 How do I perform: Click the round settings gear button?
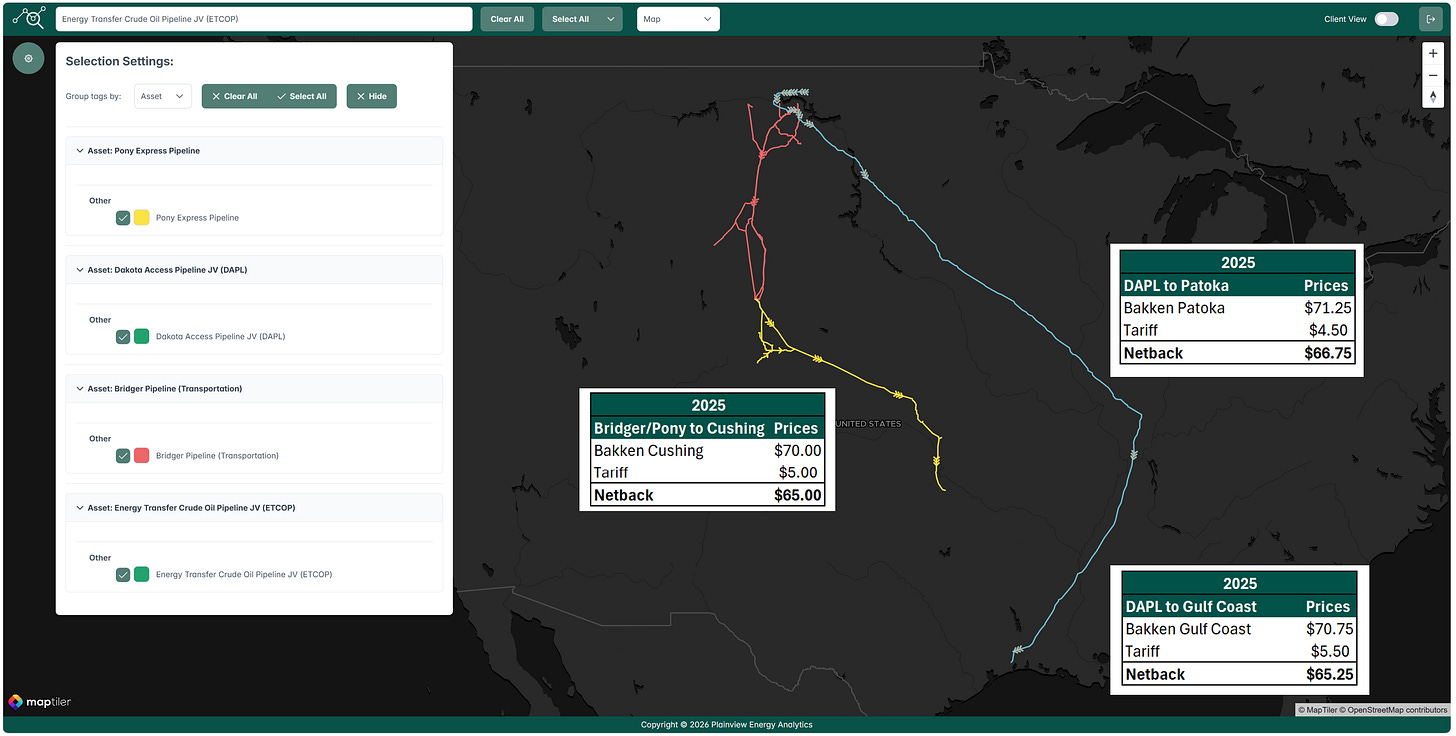(x=28, y=58)
